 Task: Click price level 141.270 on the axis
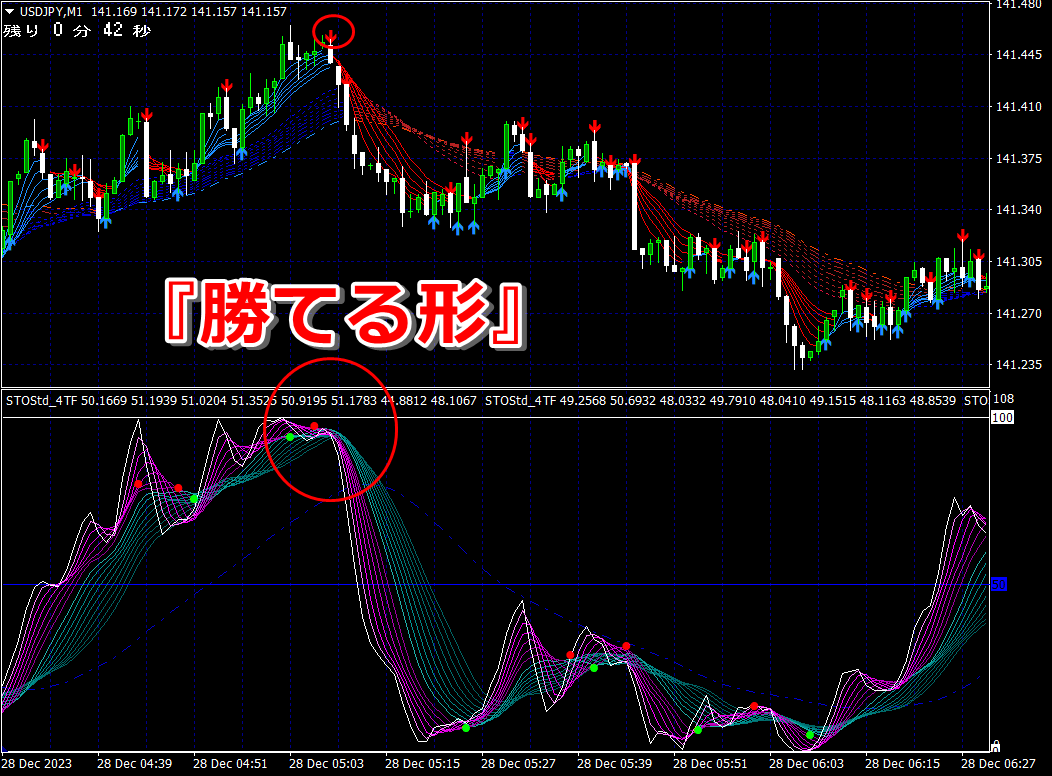[x=1018, y=313]
